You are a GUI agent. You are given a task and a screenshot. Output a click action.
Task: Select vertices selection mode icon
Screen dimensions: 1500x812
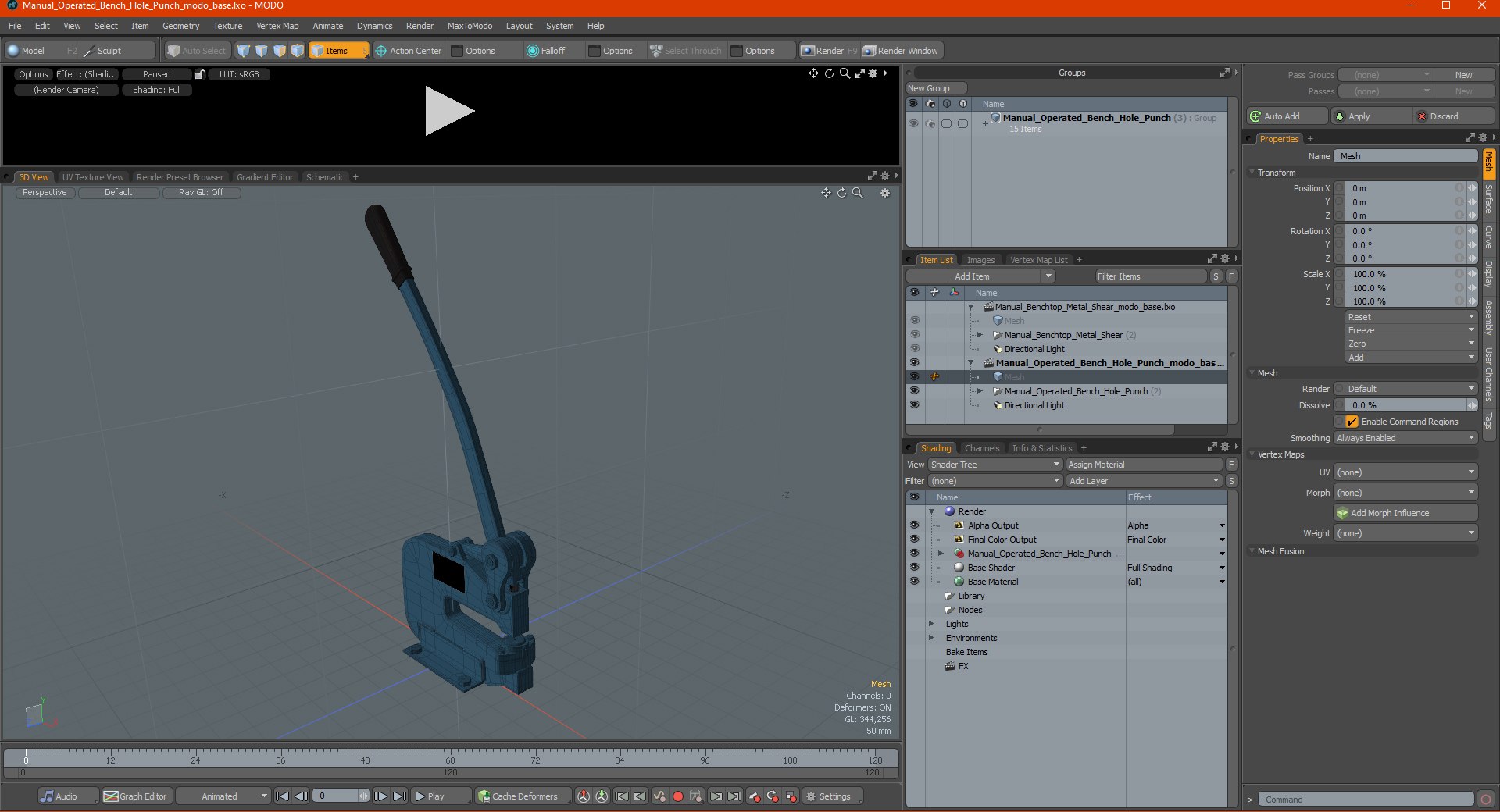pos(243,51)
